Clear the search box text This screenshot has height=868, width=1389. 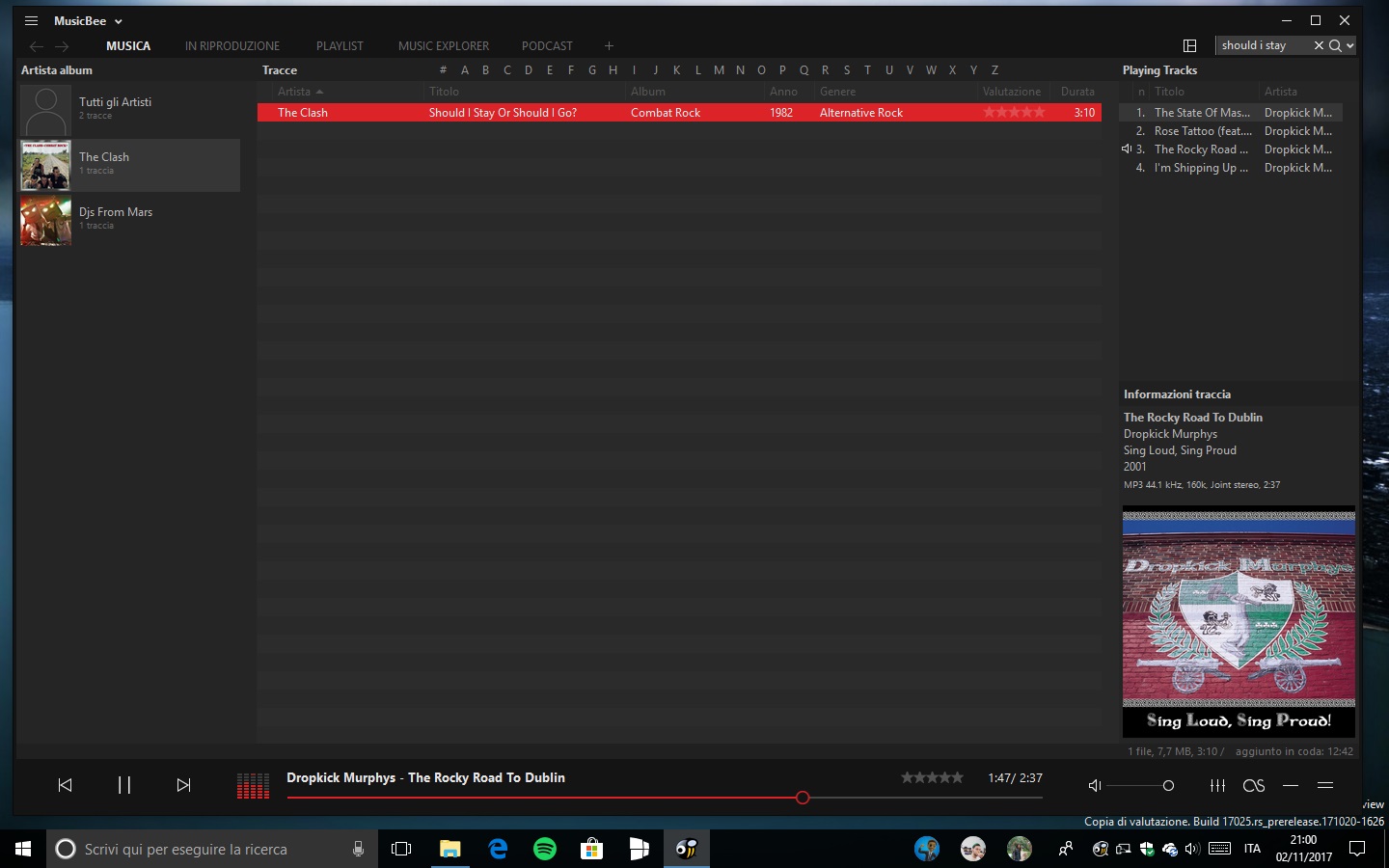point(1319,45)
